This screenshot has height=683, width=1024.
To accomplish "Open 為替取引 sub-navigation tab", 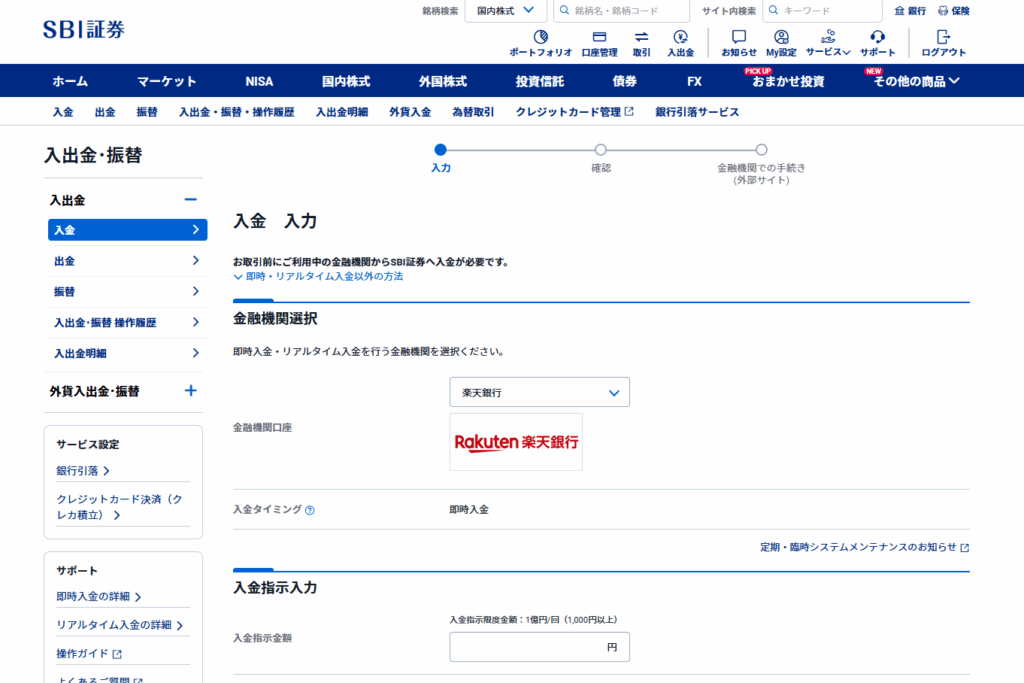I will point(473,112).
